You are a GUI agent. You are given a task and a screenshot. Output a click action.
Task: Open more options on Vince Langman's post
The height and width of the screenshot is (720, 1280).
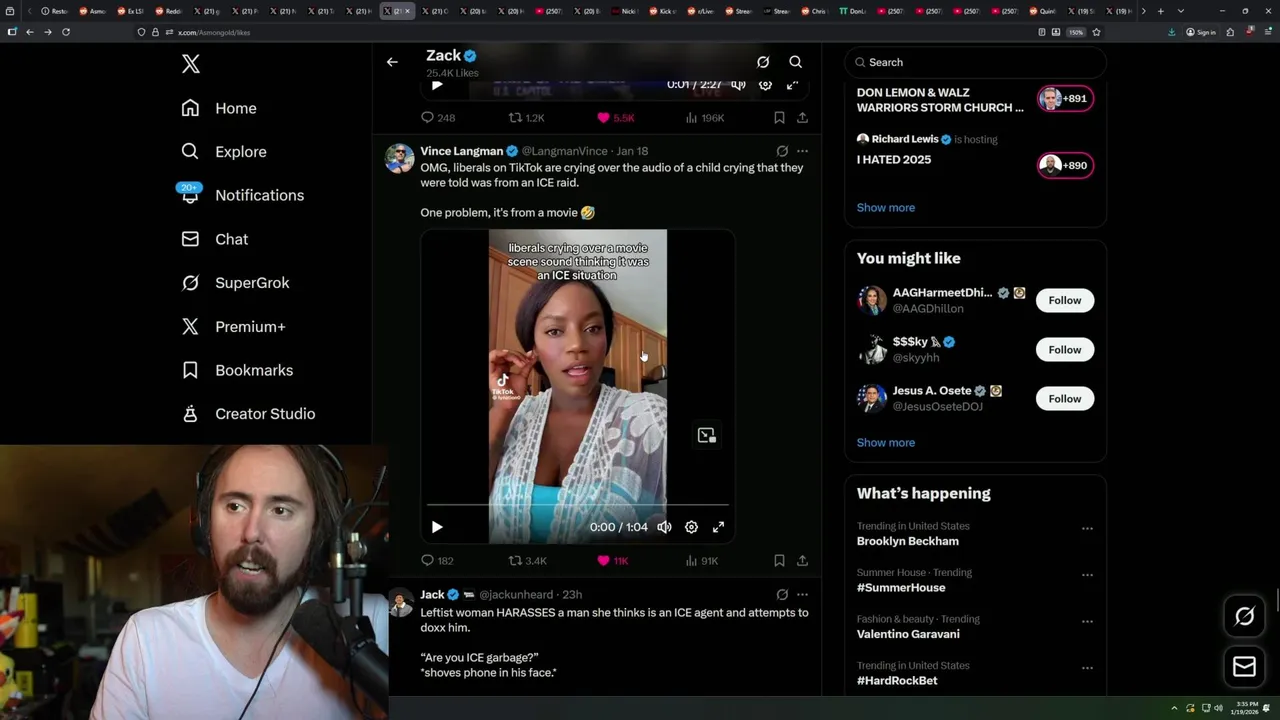(802, 151)
